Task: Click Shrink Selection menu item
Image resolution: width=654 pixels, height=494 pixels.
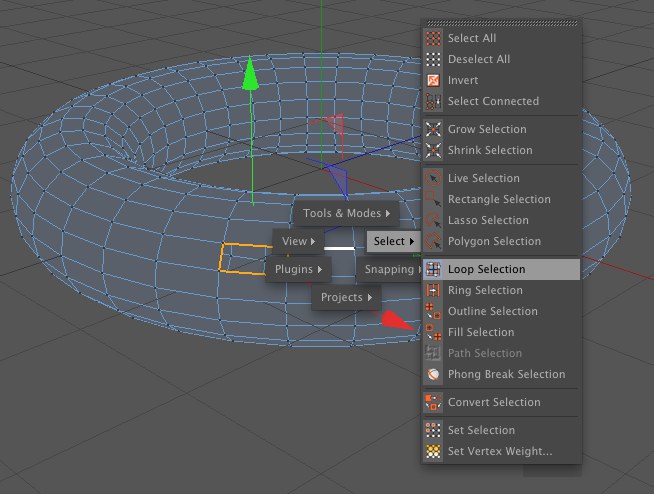Action: click(489, 150)
